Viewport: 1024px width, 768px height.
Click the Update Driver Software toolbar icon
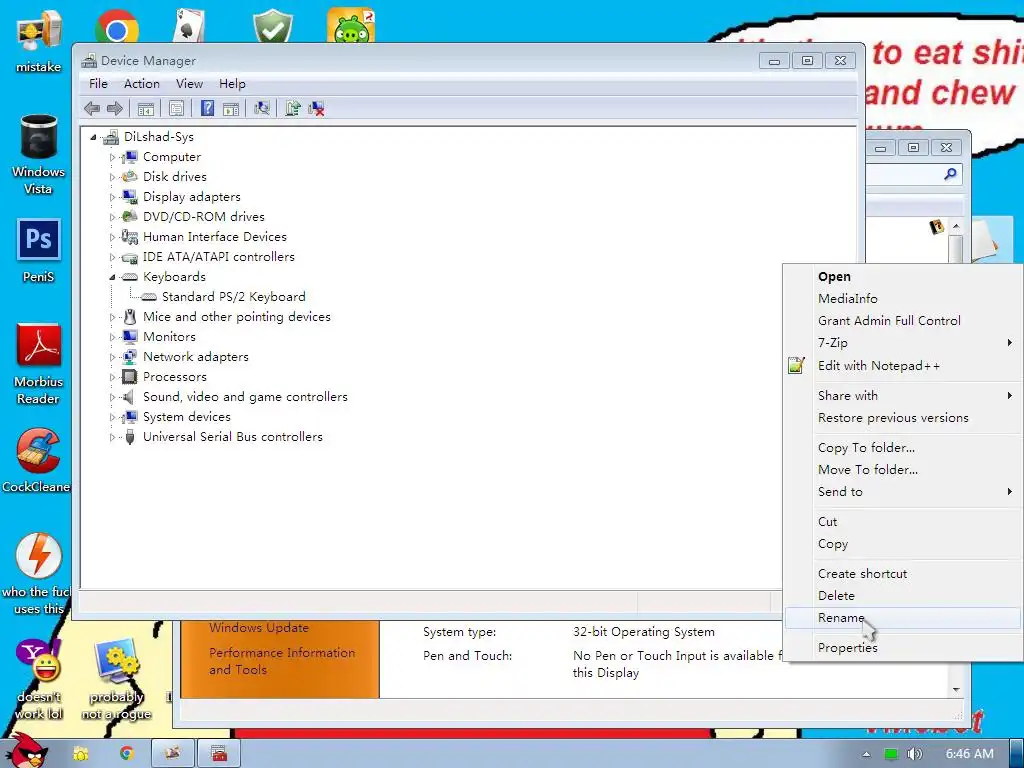coord(293,108)
